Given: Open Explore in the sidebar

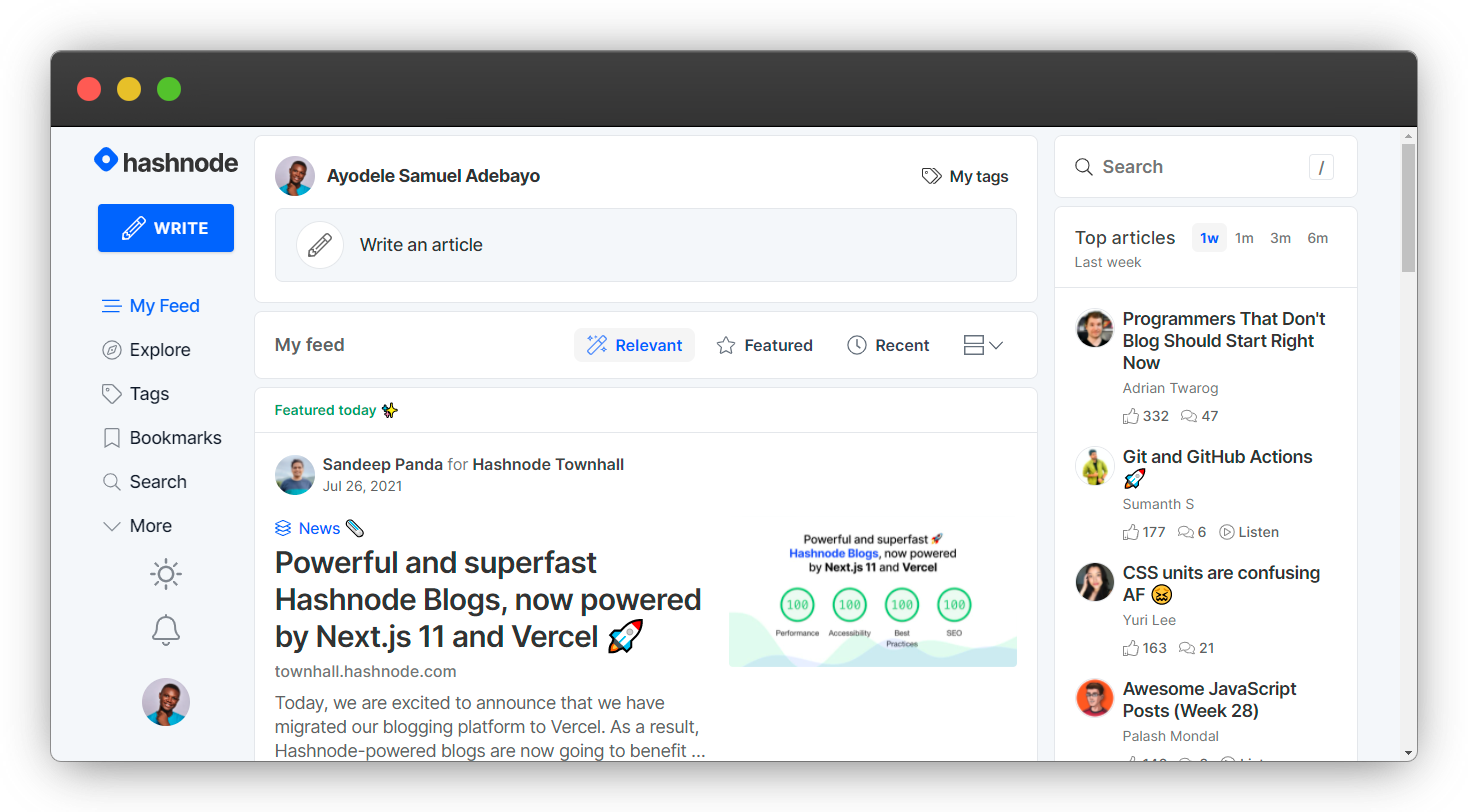Looking at the screenshot, I should click(146, 350).
